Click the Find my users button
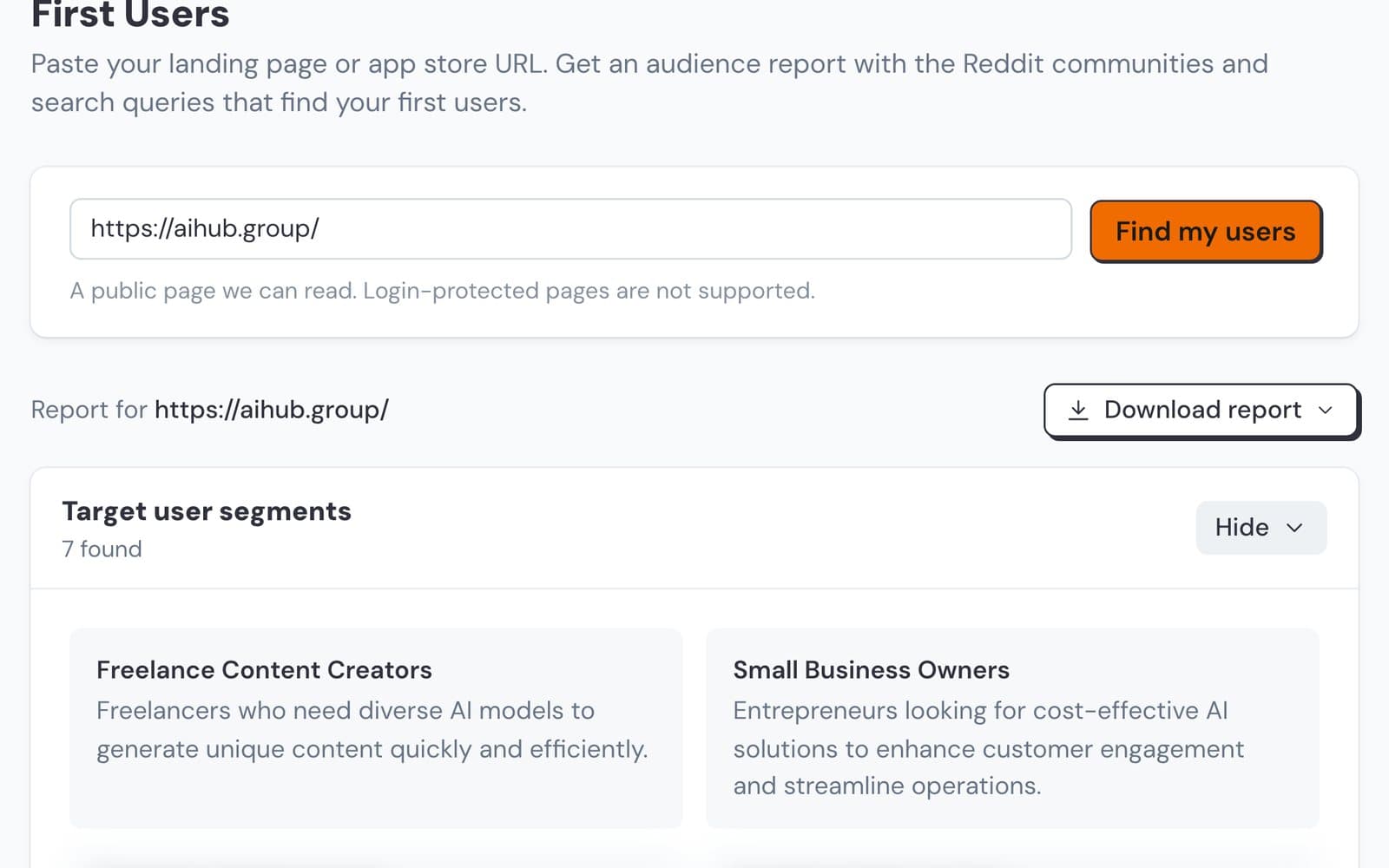This screenshot has height=868, width=1389. [1206, 231]
